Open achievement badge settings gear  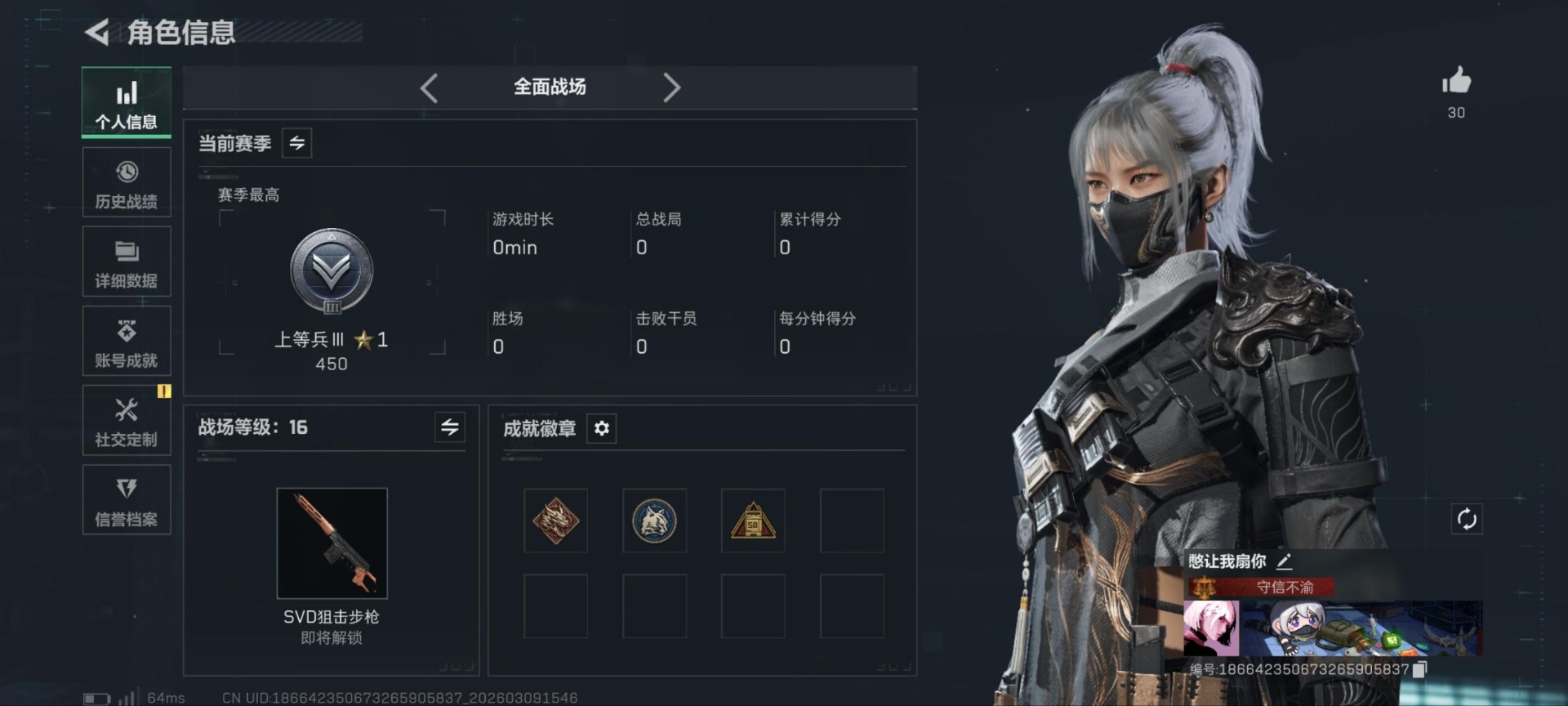[602, 428]
